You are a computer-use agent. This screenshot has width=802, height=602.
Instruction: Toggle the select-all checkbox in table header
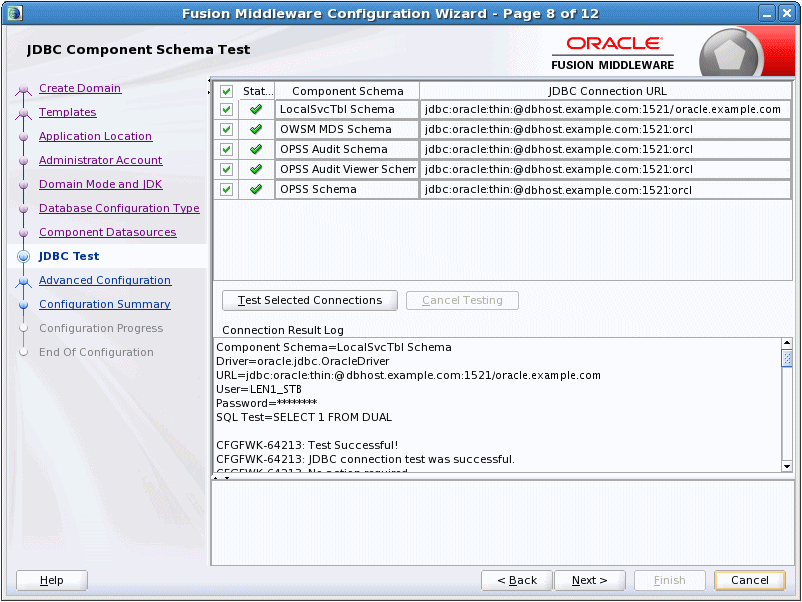226,91
